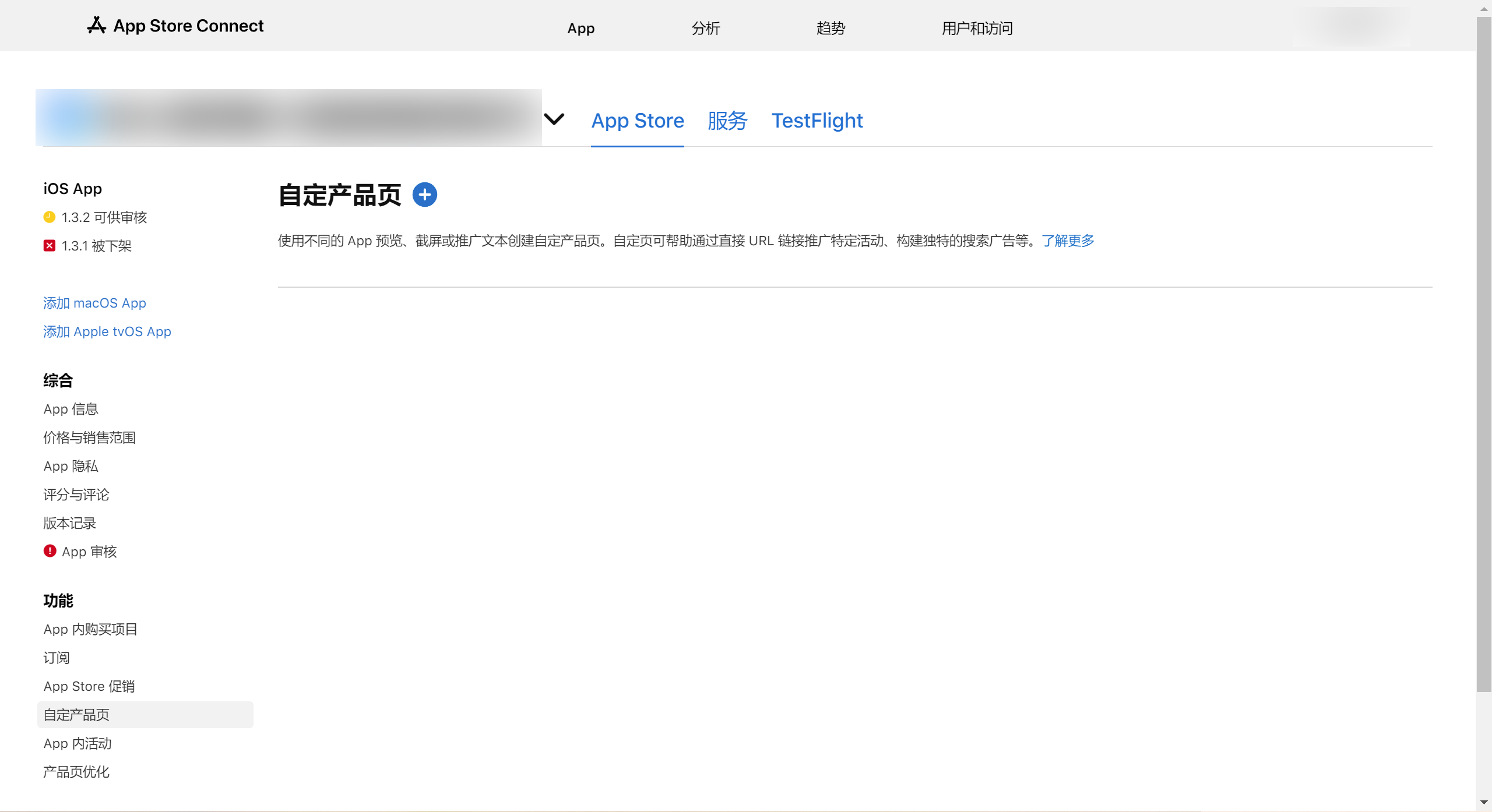The height and width of the screenshot is (812, 1492).
Task: Click 添加 Apple tvOS App link
Action: coord(107,331)
